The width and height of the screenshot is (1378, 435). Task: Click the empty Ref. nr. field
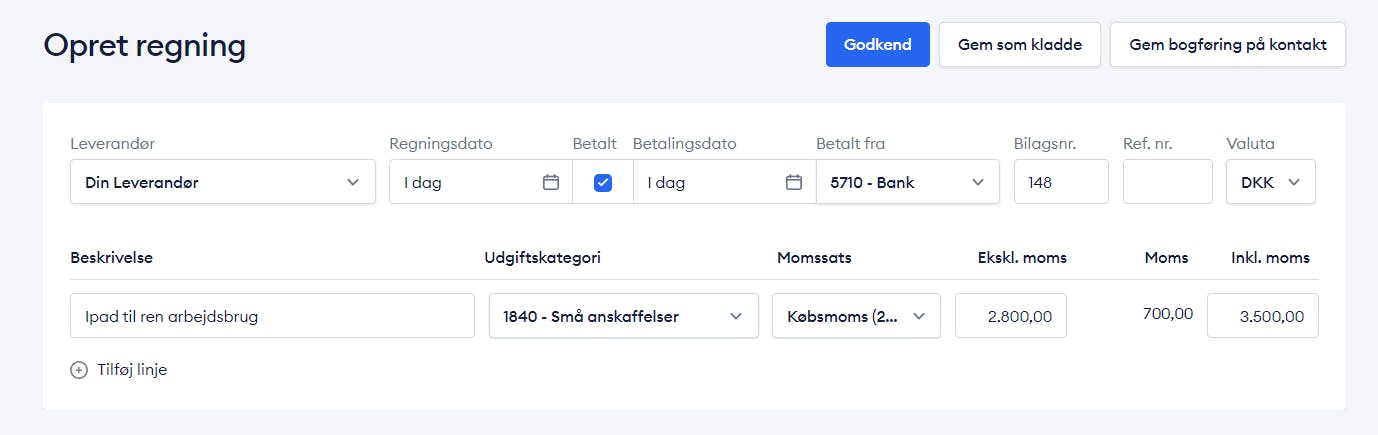coord(1168,182)
